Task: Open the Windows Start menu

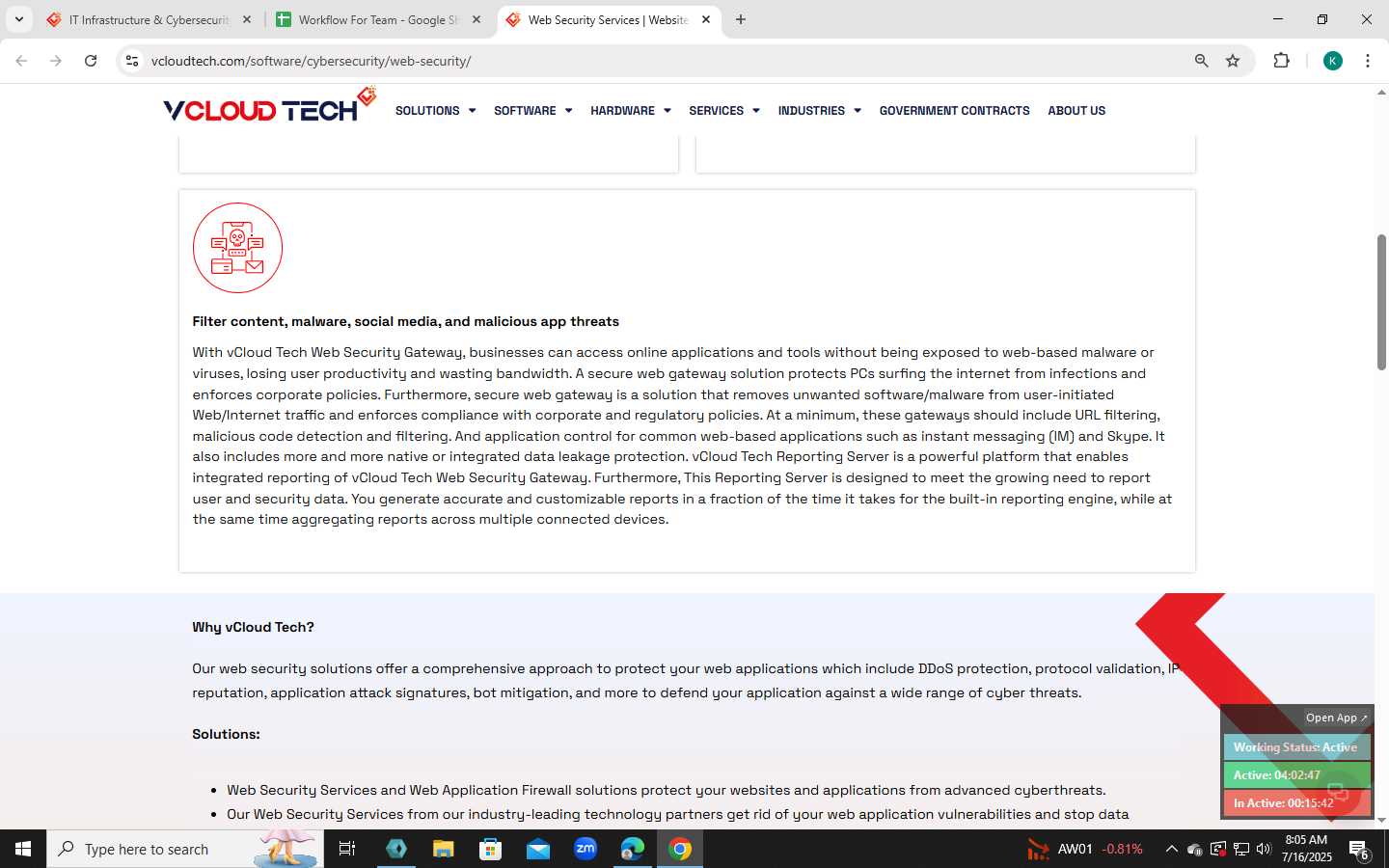Action: coord(23,849)
